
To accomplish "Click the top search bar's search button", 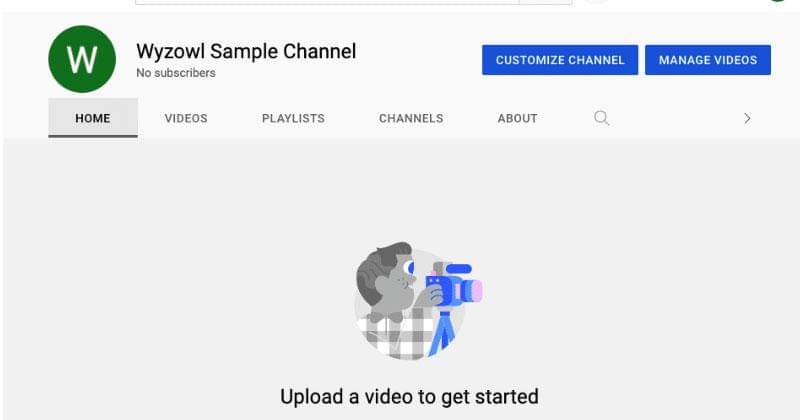I will coord(545,2).
